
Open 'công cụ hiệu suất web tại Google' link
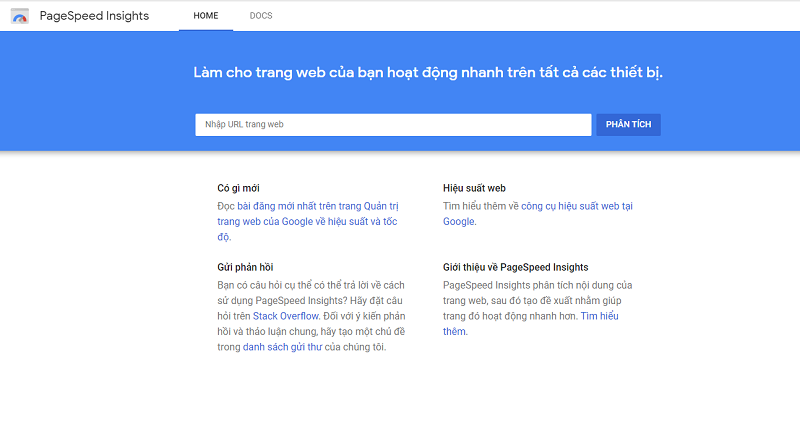538,214
